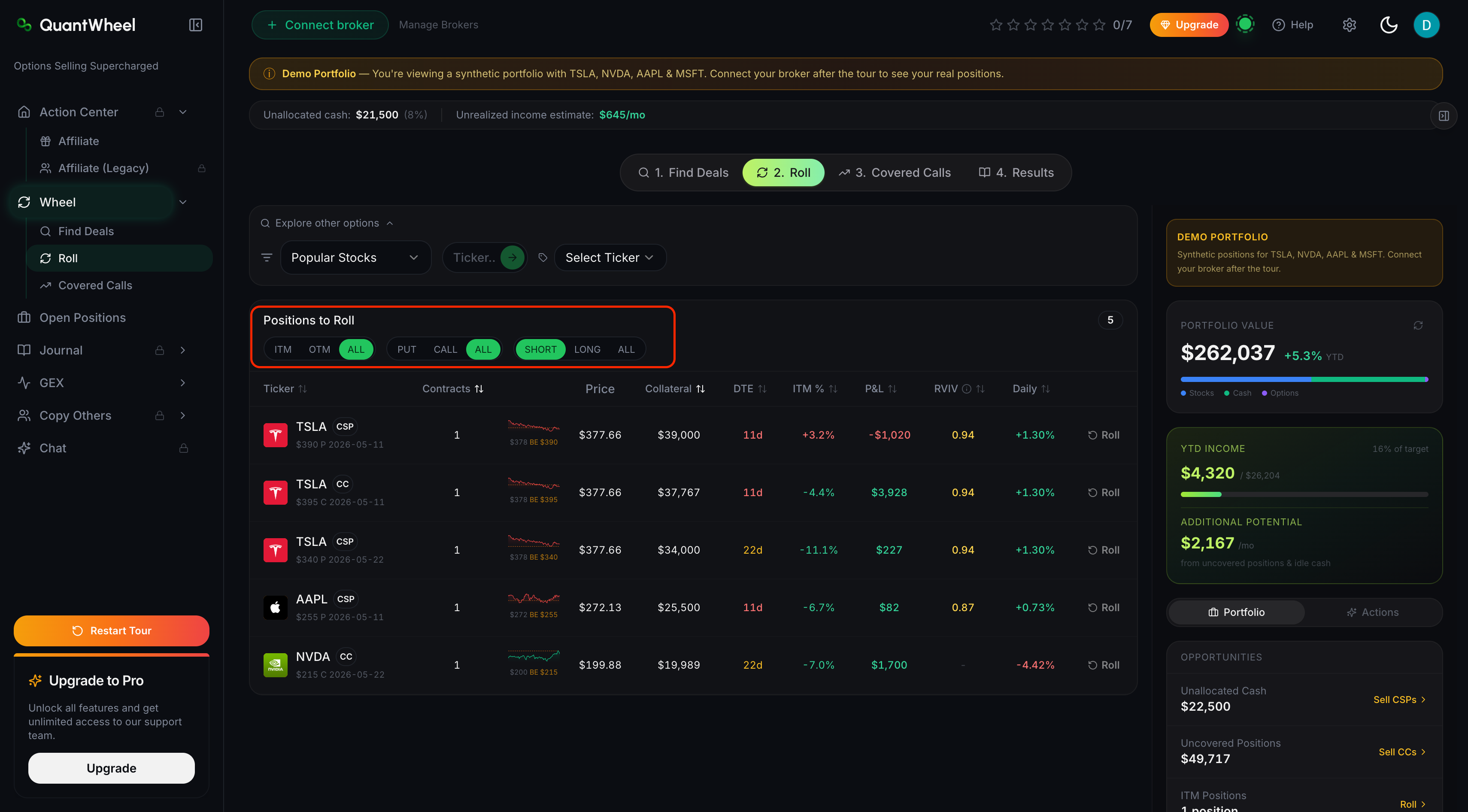Screen dimensions: 1468x812
Task: Expand Copy Others submenu chevron
Action: (183, 415)
